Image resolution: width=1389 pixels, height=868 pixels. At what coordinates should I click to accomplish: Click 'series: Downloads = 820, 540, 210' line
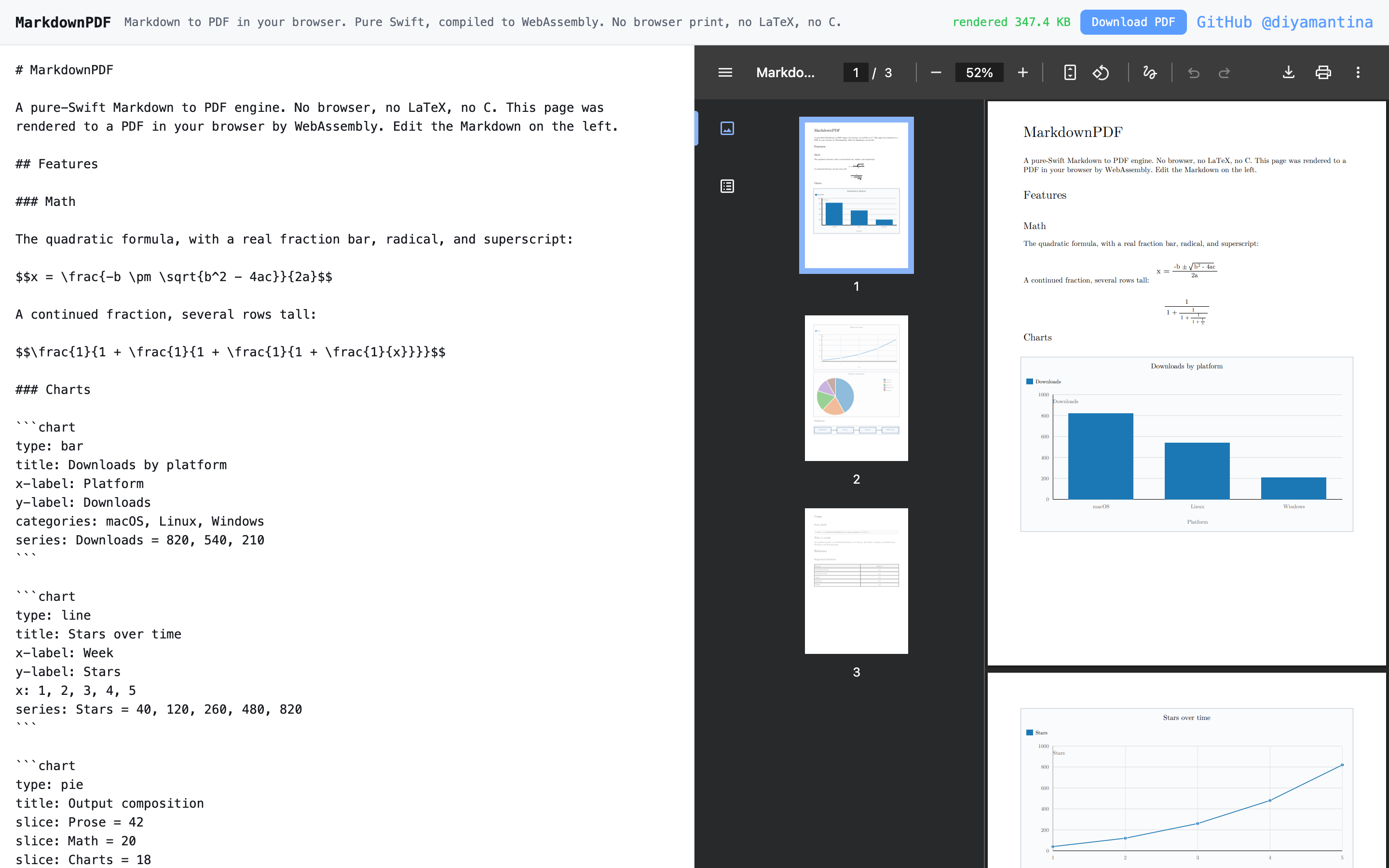click(x=140, y=540)
